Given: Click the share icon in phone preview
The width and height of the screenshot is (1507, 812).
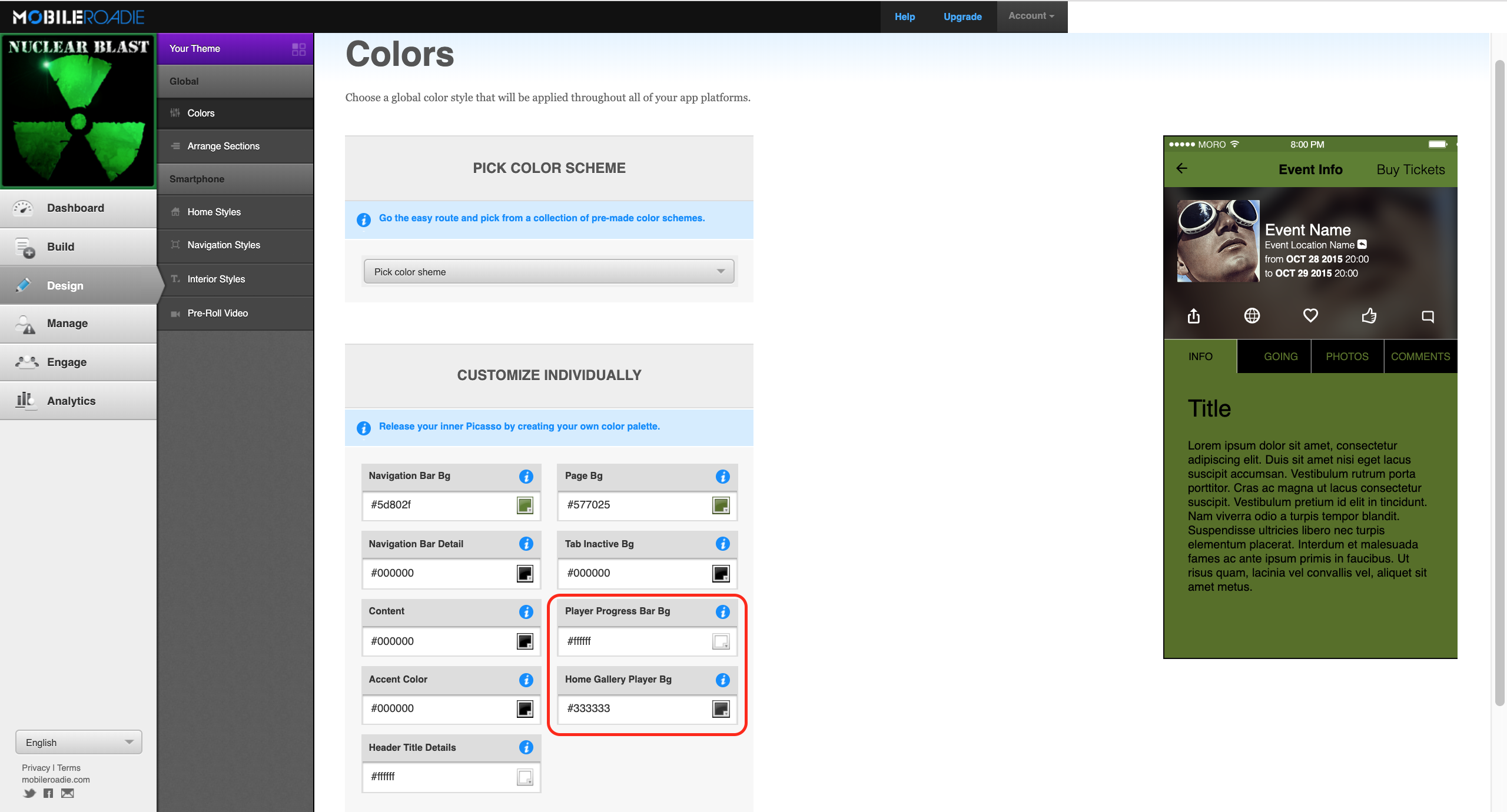Looking at the screenshot, I should tap(1193, 316).
